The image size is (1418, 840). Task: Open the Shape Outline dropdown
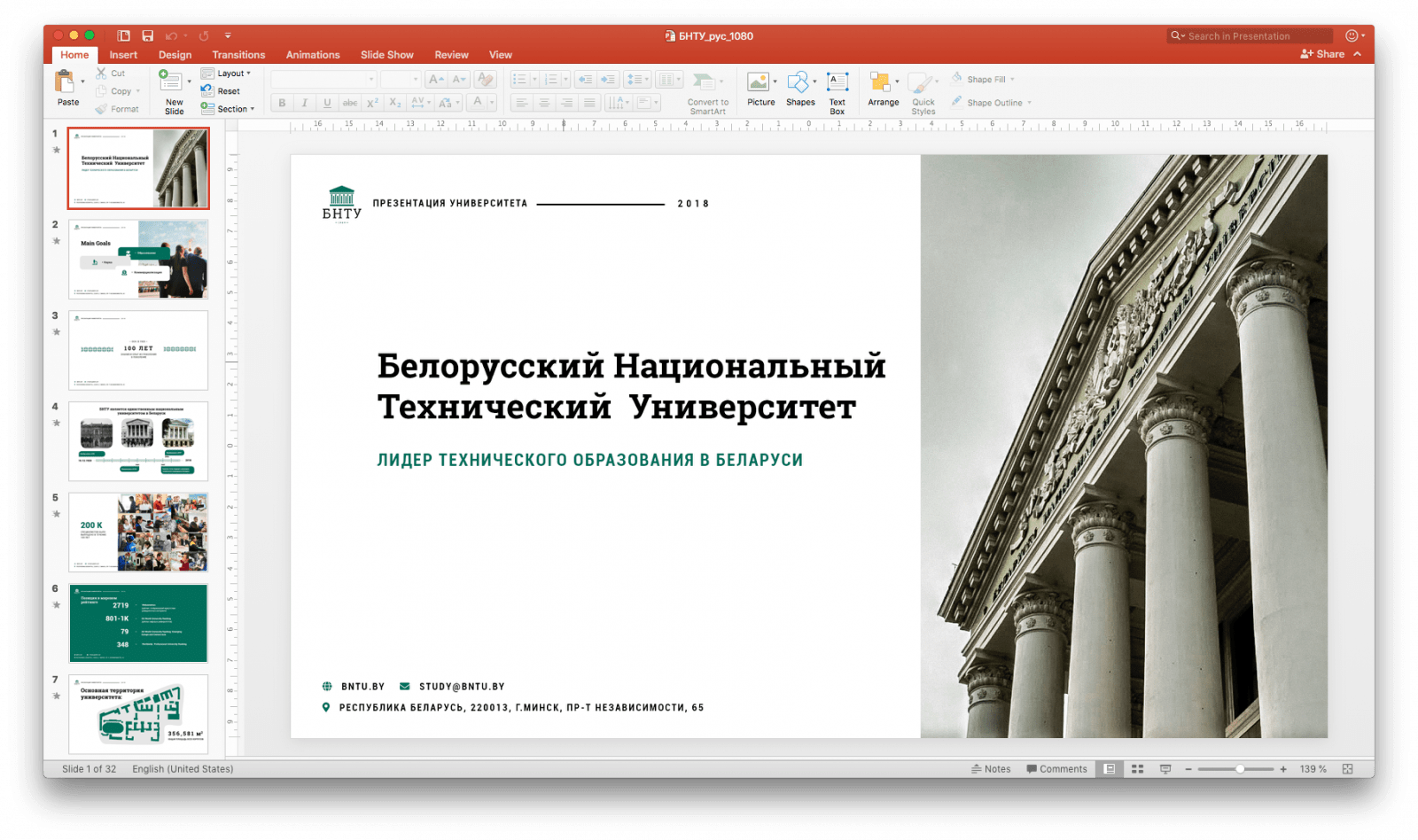[x=992, y=103]
